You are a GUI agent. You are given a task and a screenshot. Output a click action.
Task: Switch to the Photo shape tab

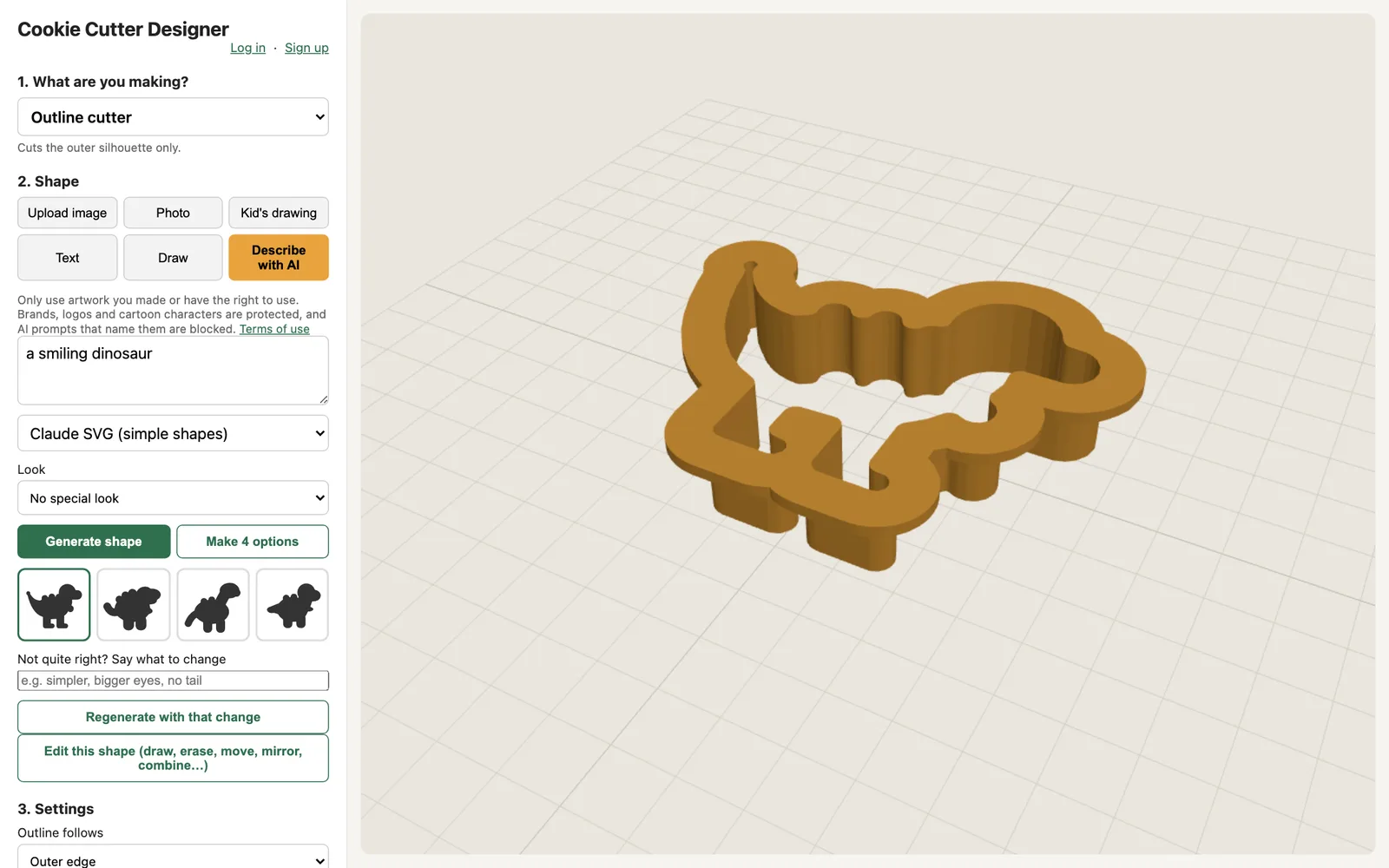click(173, 213)
